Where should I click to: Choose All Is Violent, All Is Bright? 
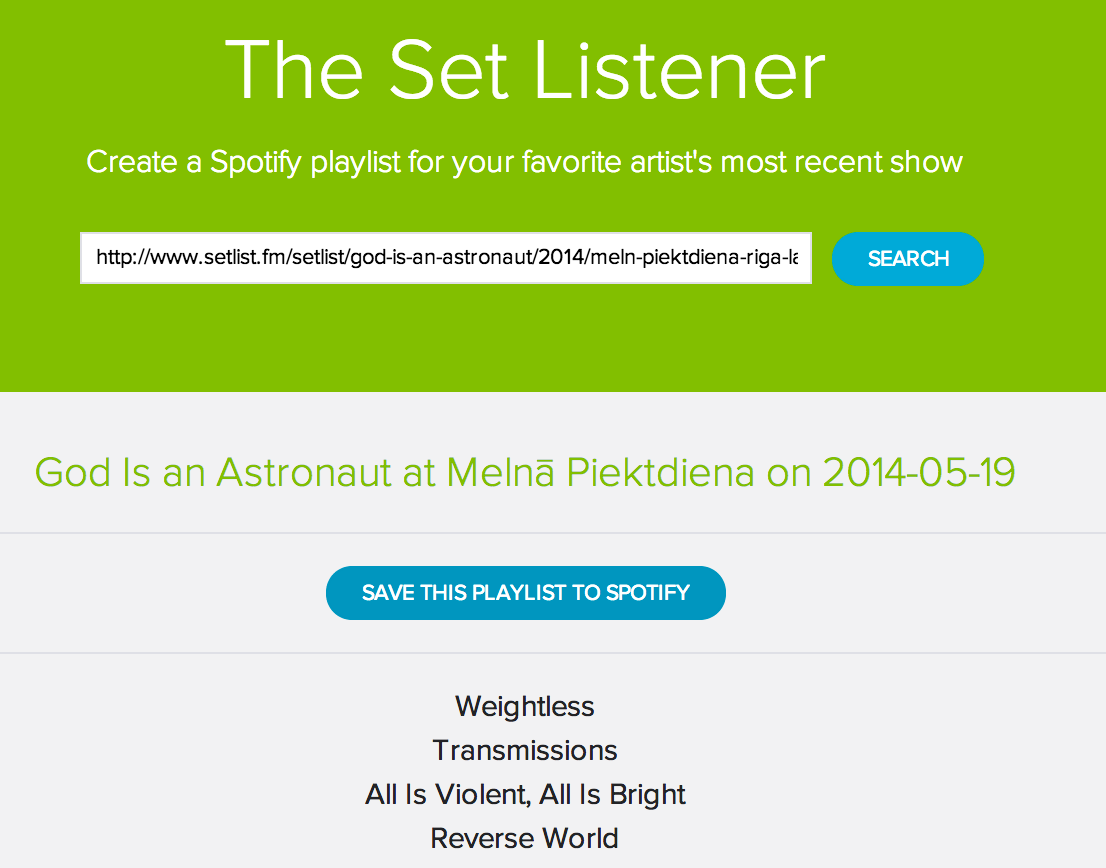point(525,795)
